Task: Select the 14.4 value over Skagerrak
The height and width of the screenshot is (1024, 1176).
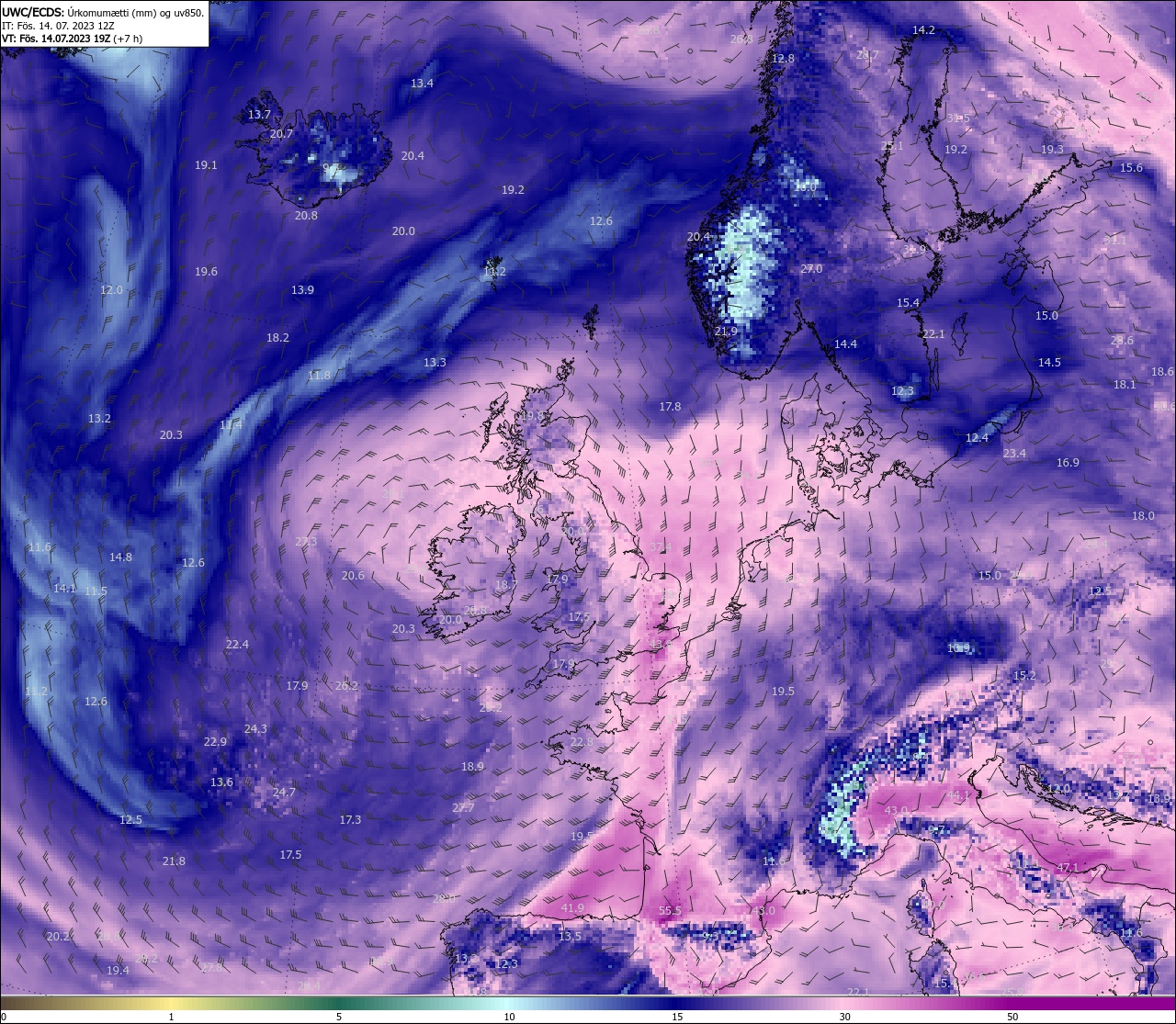Action: tap(845, 344)
